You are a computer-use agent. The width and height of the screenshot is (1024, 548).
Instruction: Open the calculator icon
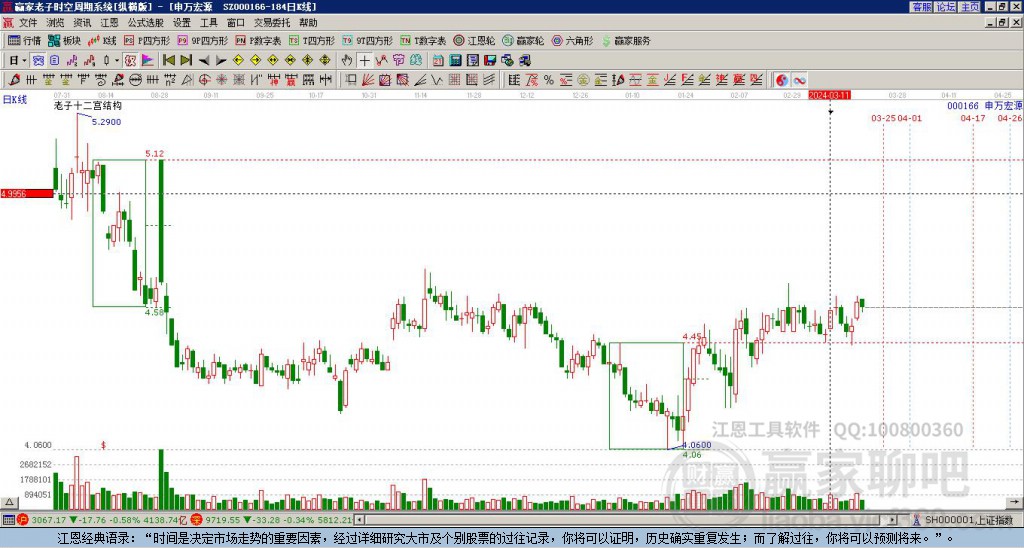[x=455, y=61]
